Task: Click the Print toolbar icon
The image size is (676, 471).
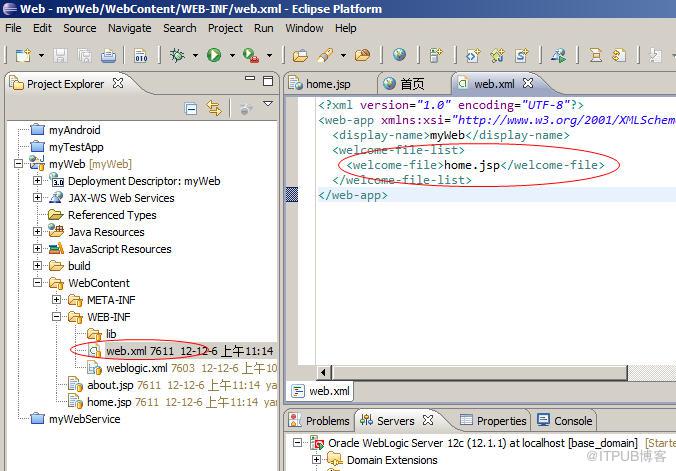Action: pyautogui.click(x=108, y=55)
